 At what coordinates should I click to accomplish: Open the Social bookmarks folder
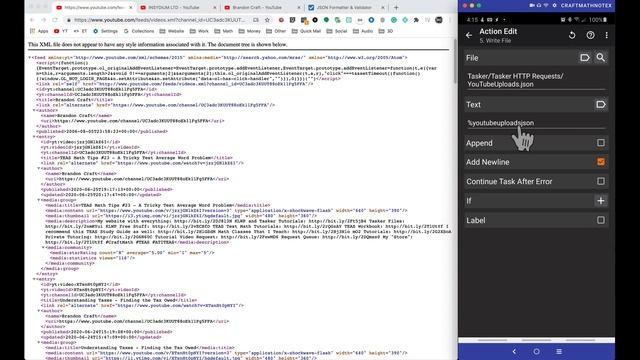pyautogui.click(x=338, y=31)
